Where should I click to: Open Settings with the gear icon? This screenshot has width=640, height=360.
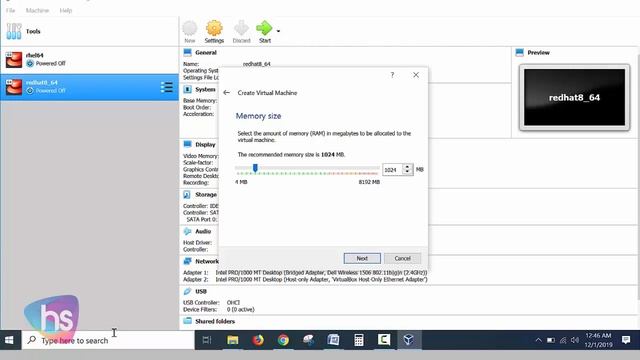point(214,32)
